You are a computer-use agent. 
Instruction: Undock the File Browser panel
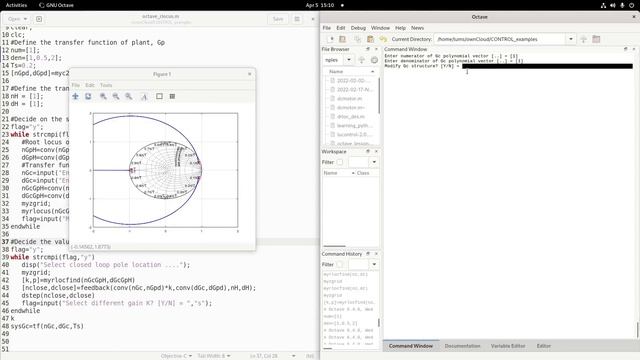(x=368, y=49)
